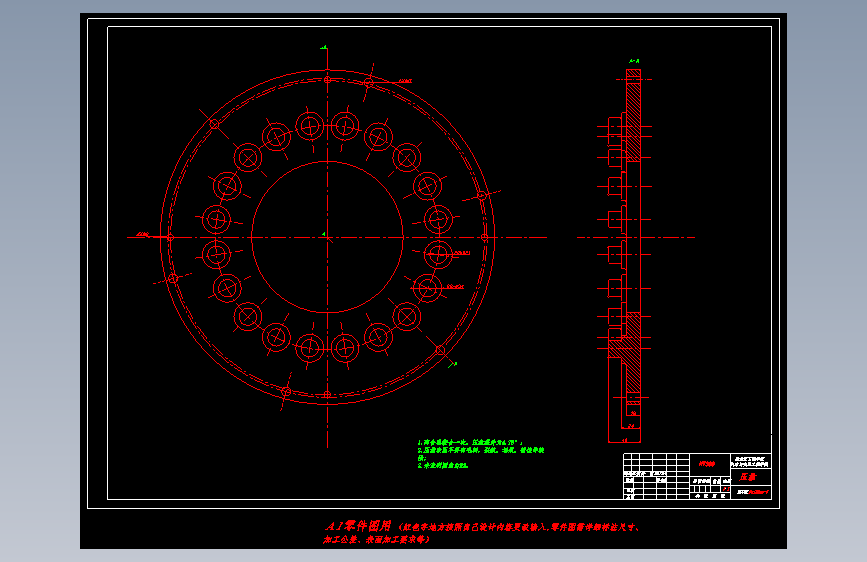Click the red material text in title block
The height and width of the screenshot is (562, 867).
(706, 464)
